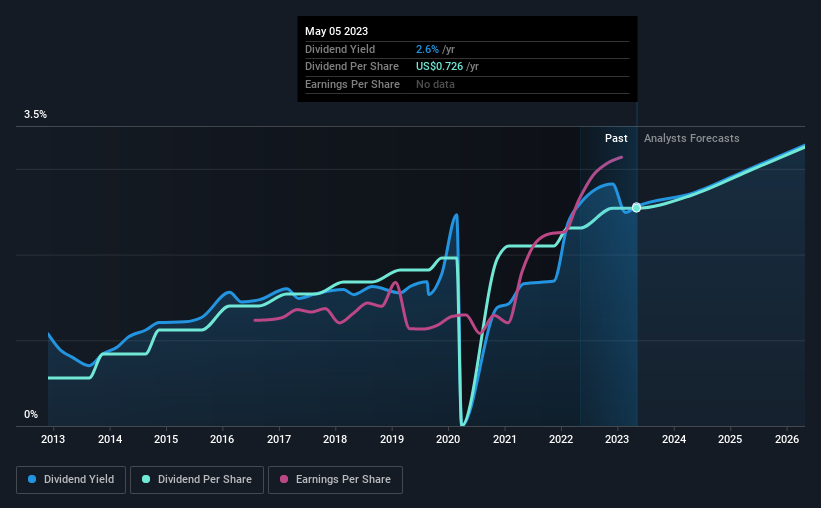Toggle the Dividend Per Share legend button
The height and width of the screenshot is (508, 821).
click(x=197, y=480)
